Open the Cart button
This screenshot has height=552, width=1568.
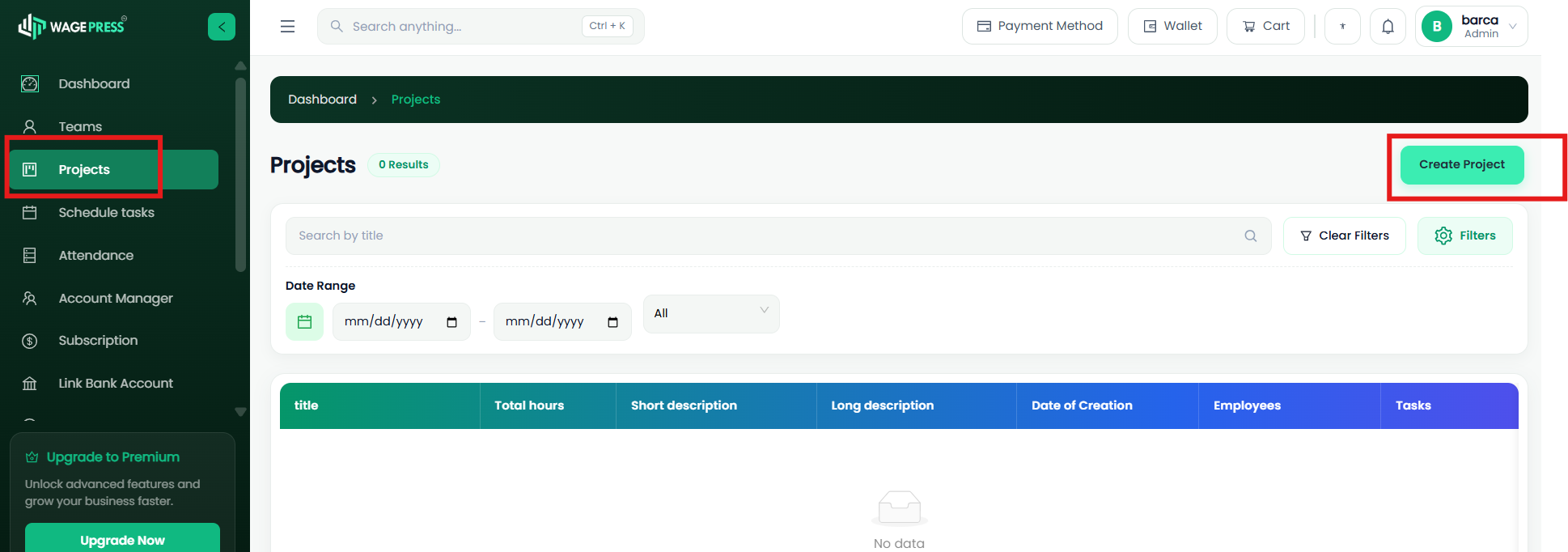click(1265, 27)
